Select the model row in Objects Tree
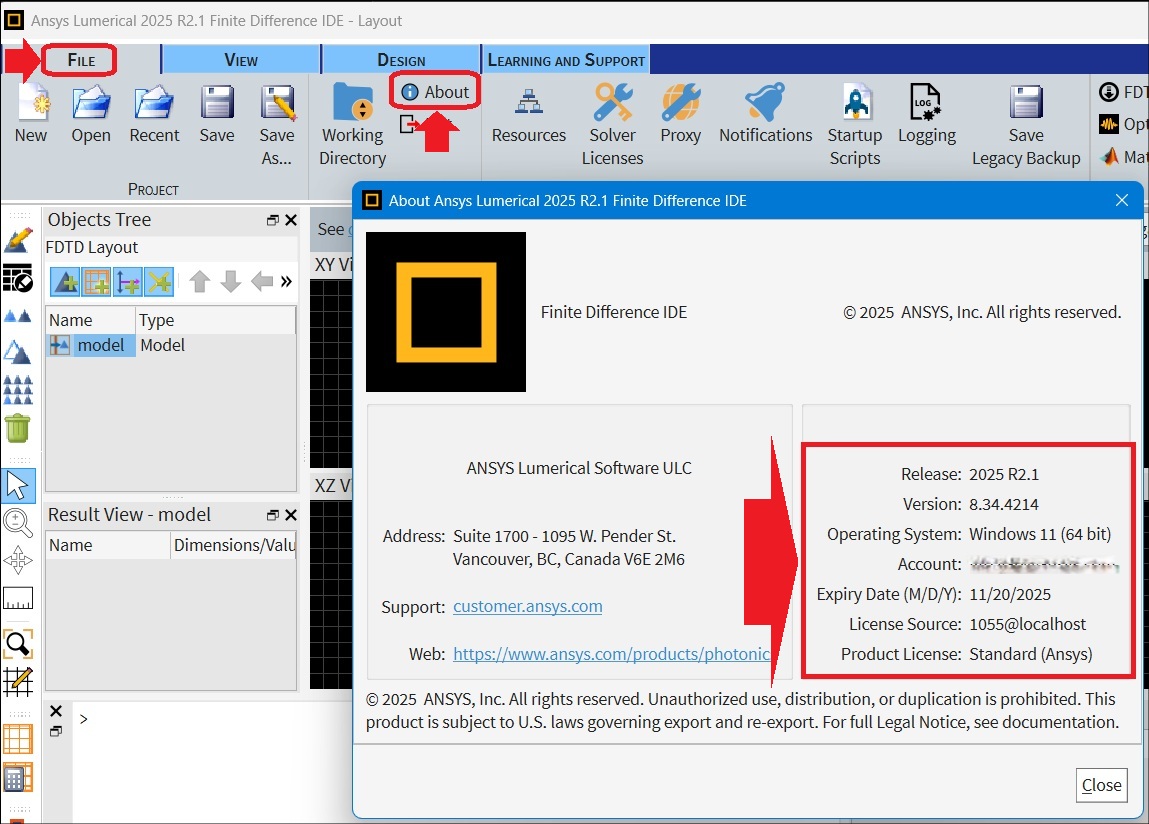 [x=101, y=345]
